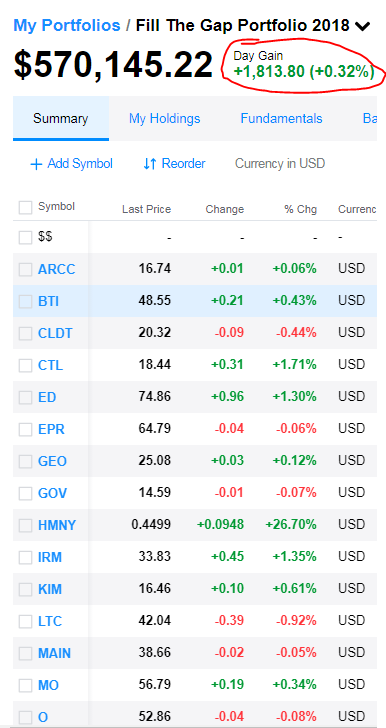Sort by the Last Price column header
The width and height of the screenshot is (386, 728).
tap(146, 209)
